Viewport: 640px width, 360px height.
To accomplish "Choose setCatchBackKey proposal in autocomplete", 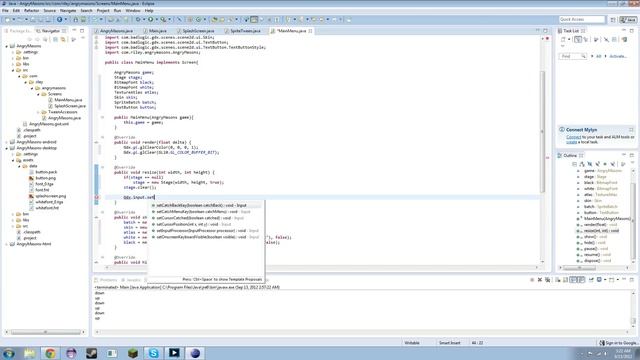I will 206,205.
